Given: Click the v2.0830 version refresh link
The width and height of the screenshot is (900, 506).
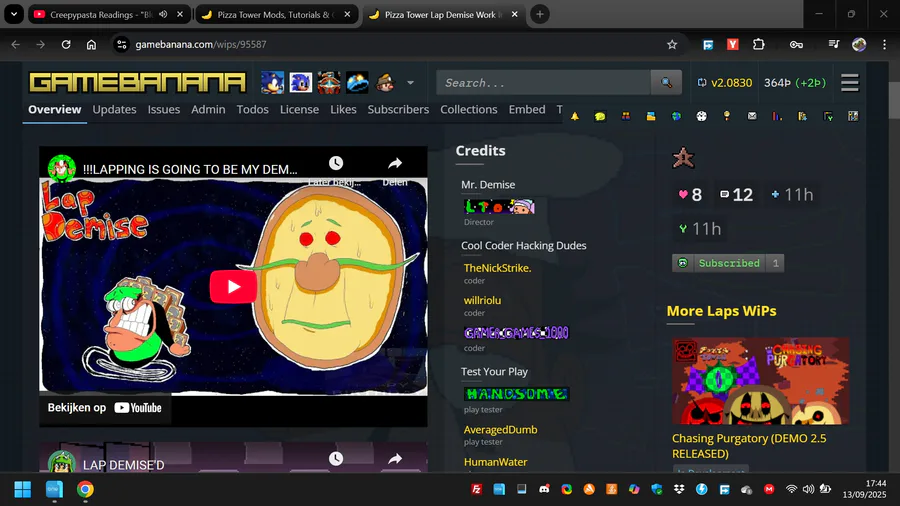Looking at the screenshot, I should tap(724, 83).
